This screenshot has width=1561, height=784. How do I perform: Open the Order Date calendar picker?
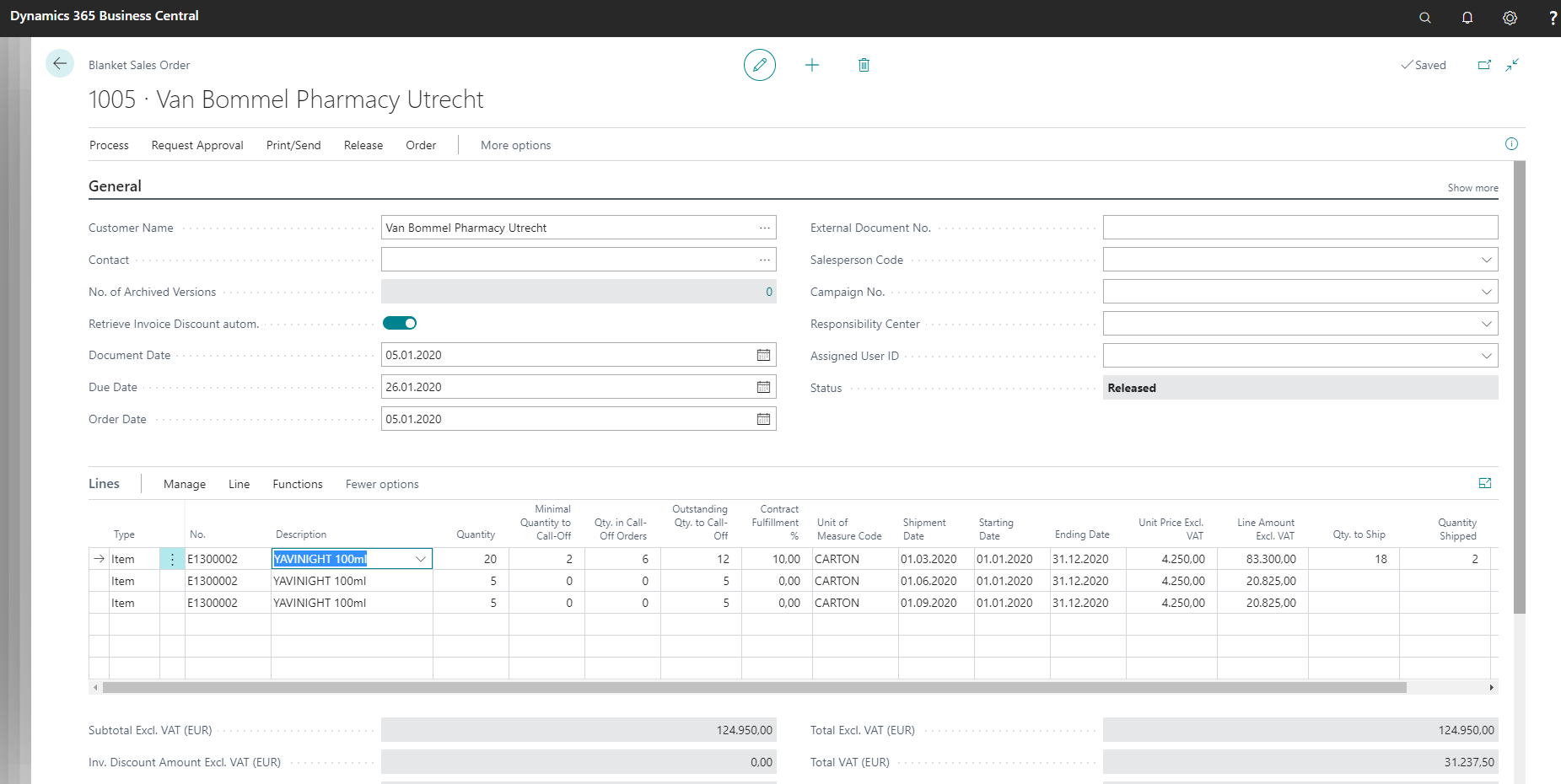(763, 419)
